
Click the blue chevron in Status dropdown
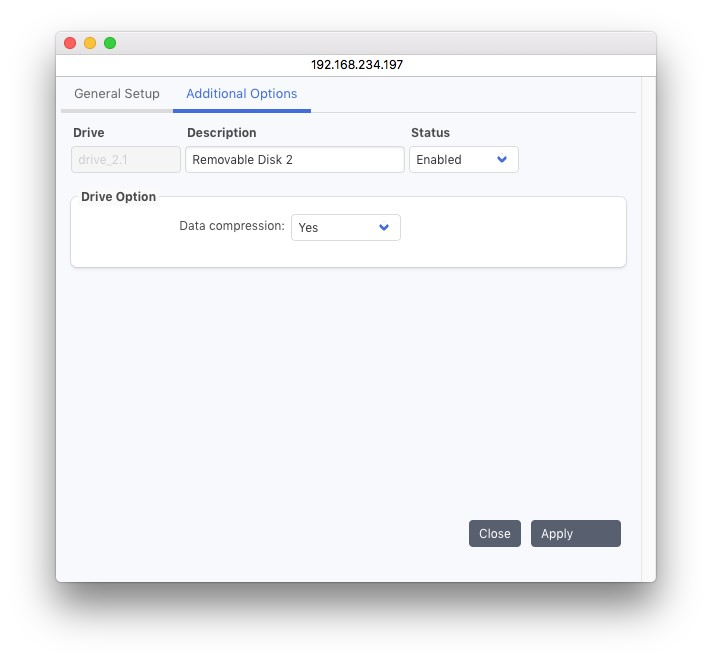502,160
